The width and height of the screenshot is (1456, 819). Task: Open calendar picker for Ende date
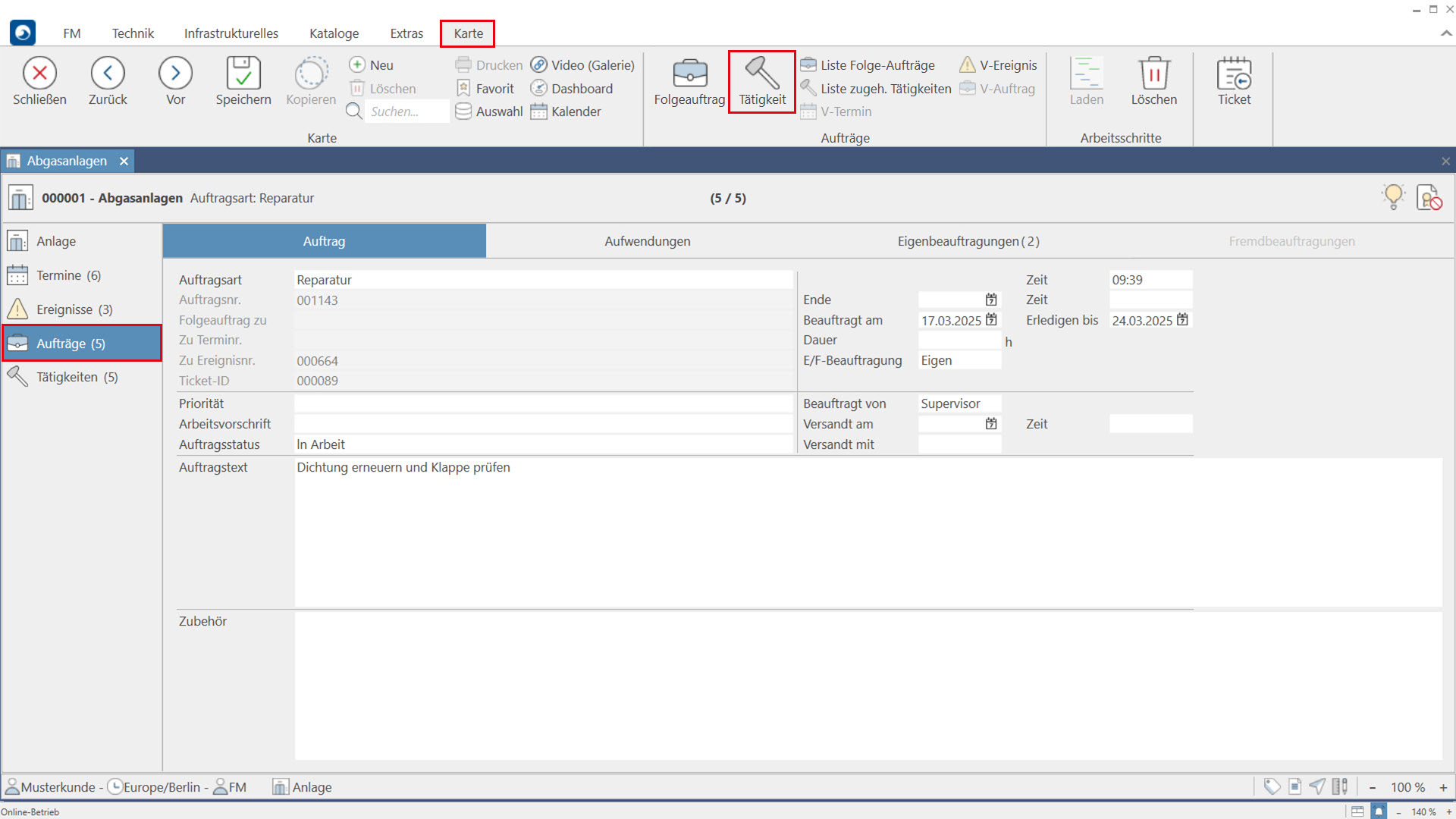click(991, 300)
